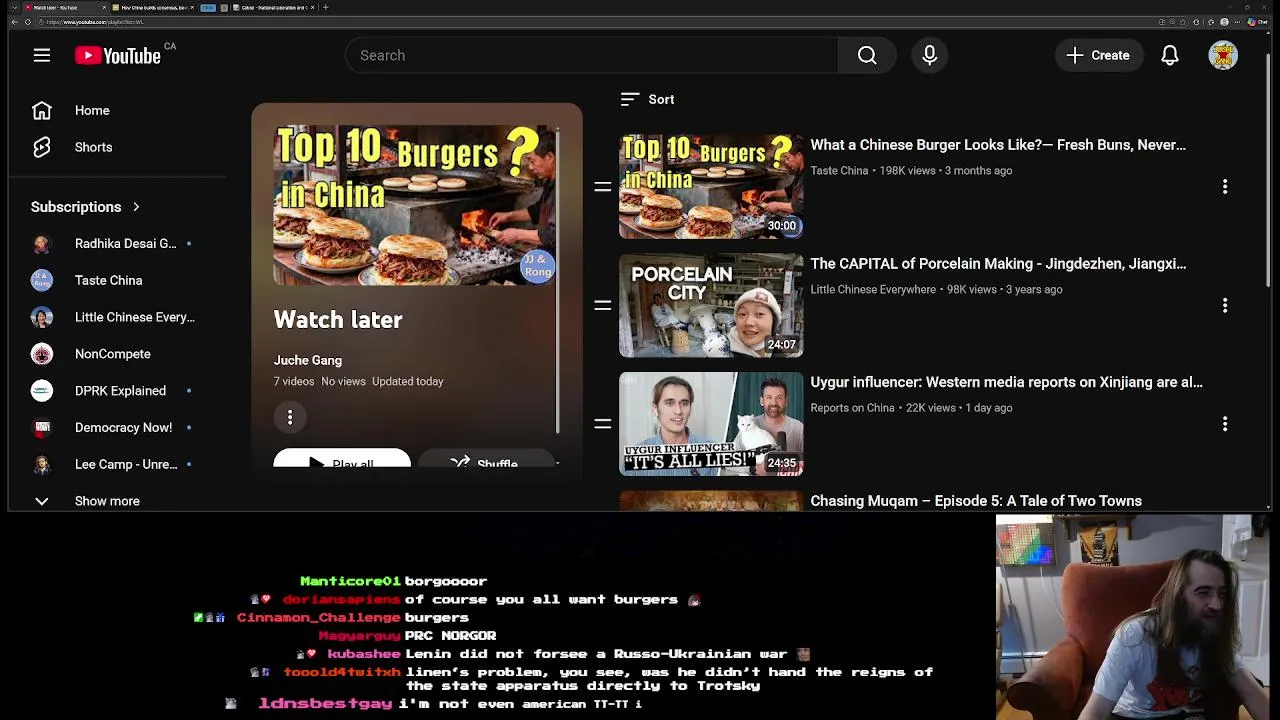1280x720 pixels.
Task: Open options menu for Porcelain Making video
Action: [x=1225, y=305]
